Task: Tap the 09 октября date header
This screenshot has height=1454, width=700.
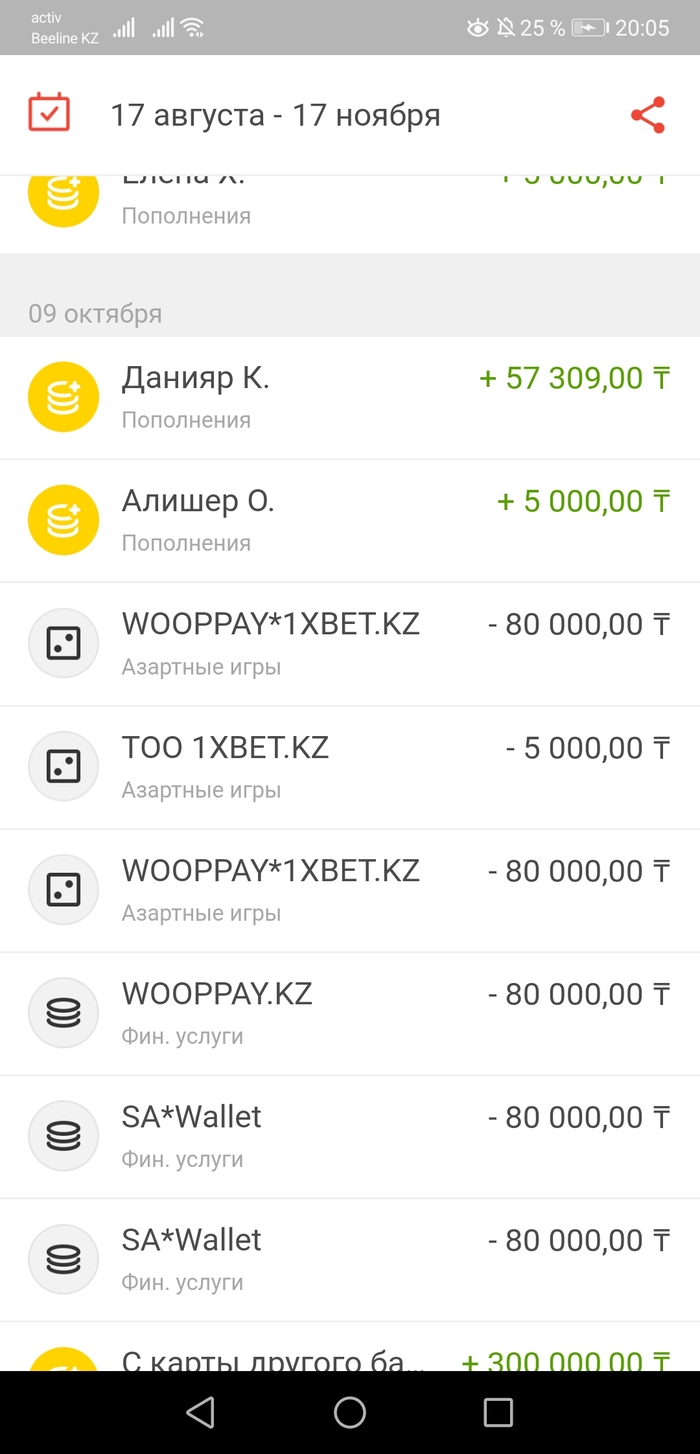Action: point(95,314)
